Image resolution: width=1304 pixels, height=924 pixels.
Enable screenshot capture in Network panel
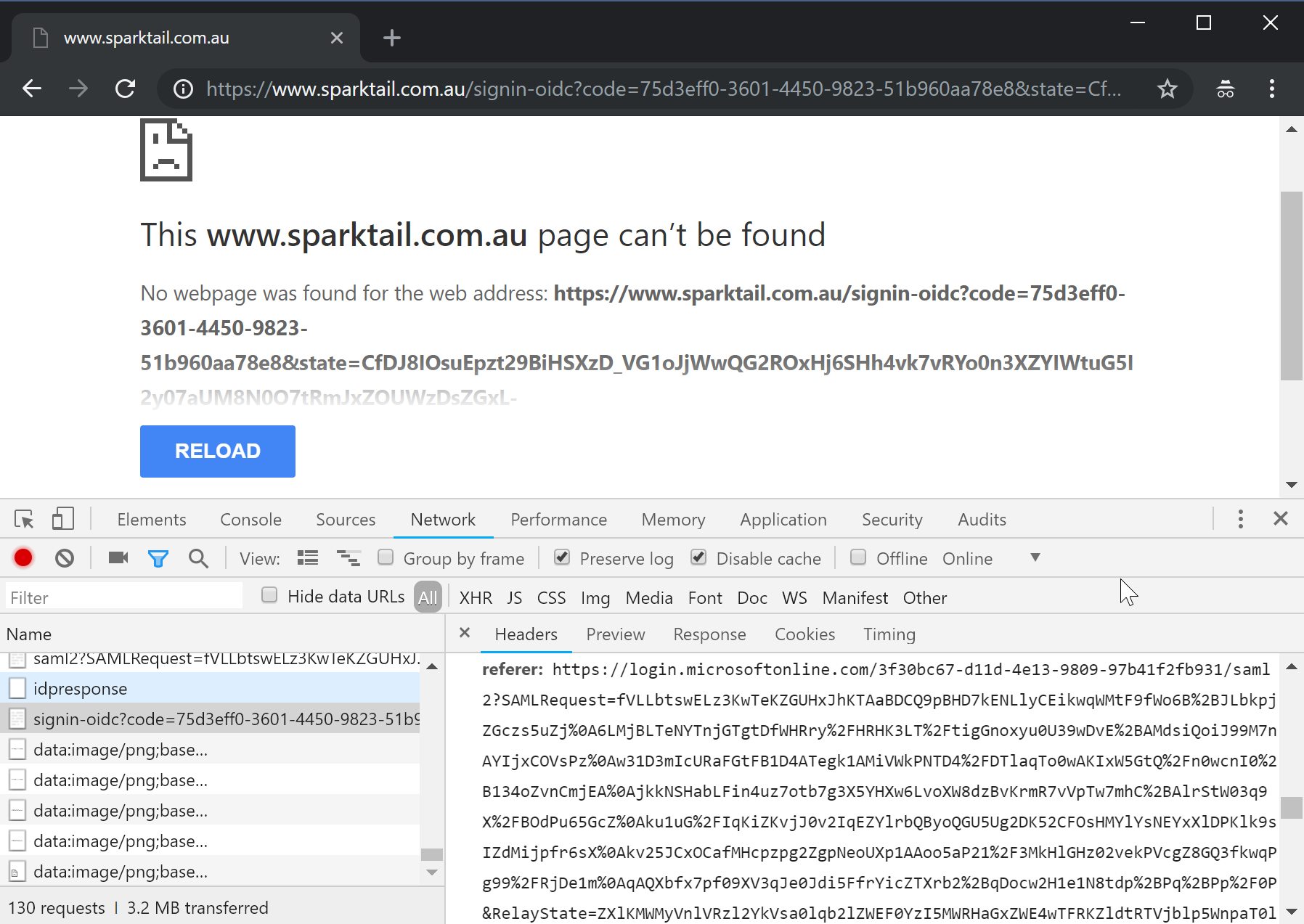pyautogui.click(x=118, y=557)
